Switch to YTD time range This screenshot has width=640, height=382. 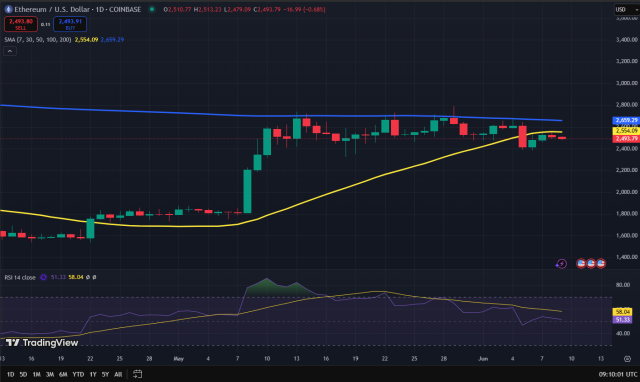(x=78, y=374)
